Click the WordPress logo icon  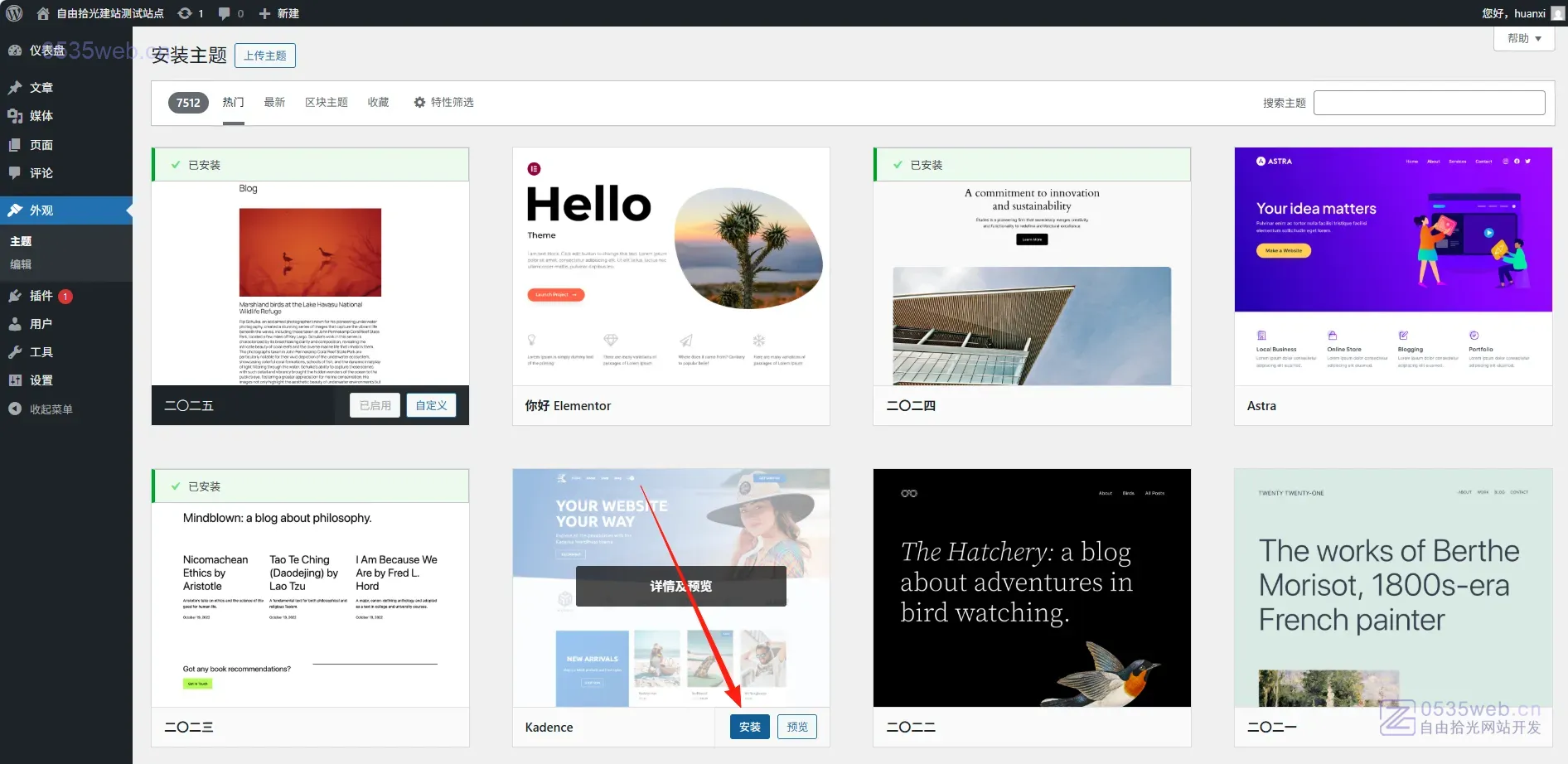pyautogui.click(x=14, y=13)
